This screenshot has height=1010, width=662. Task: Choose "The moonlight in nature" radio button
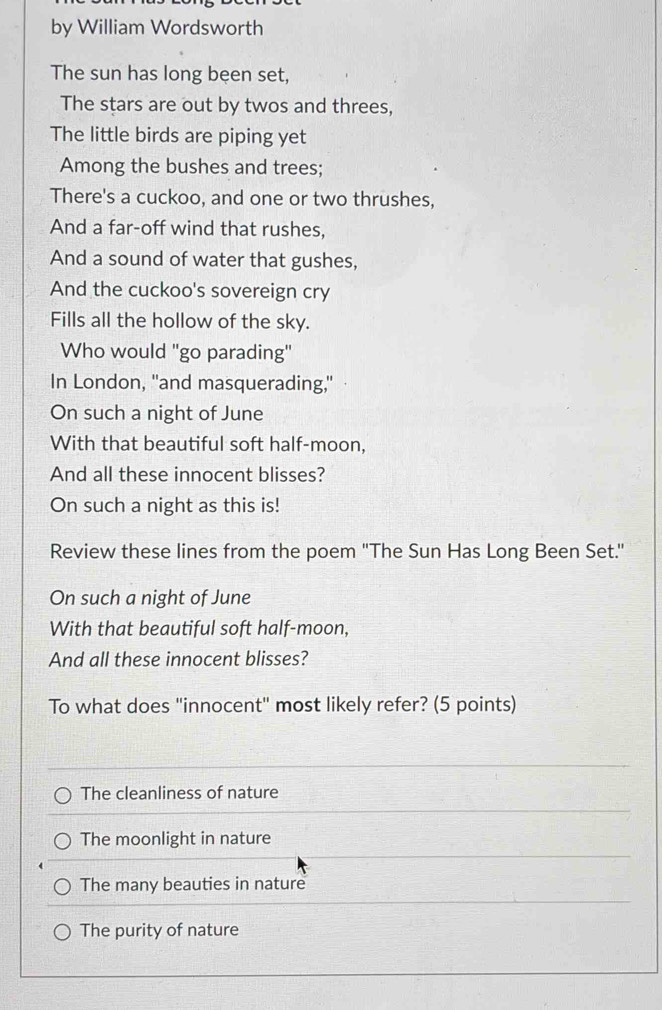click(62, 841)
